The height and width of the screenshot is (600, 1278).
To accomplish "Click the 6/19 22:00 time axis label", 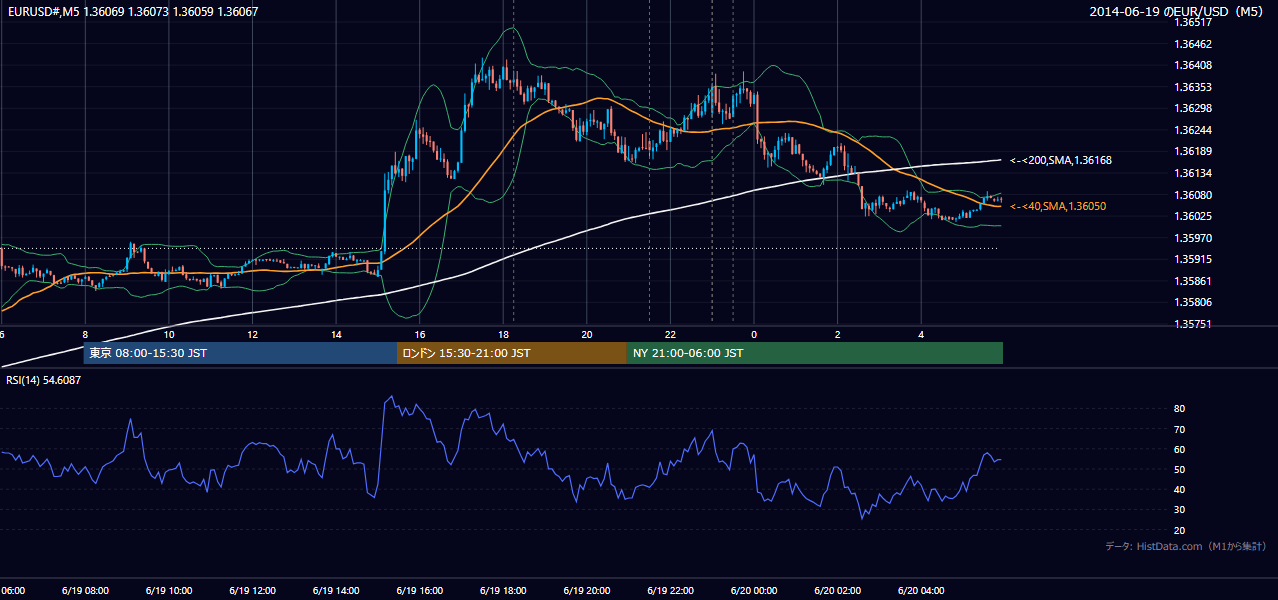I will tap(670, 591).
